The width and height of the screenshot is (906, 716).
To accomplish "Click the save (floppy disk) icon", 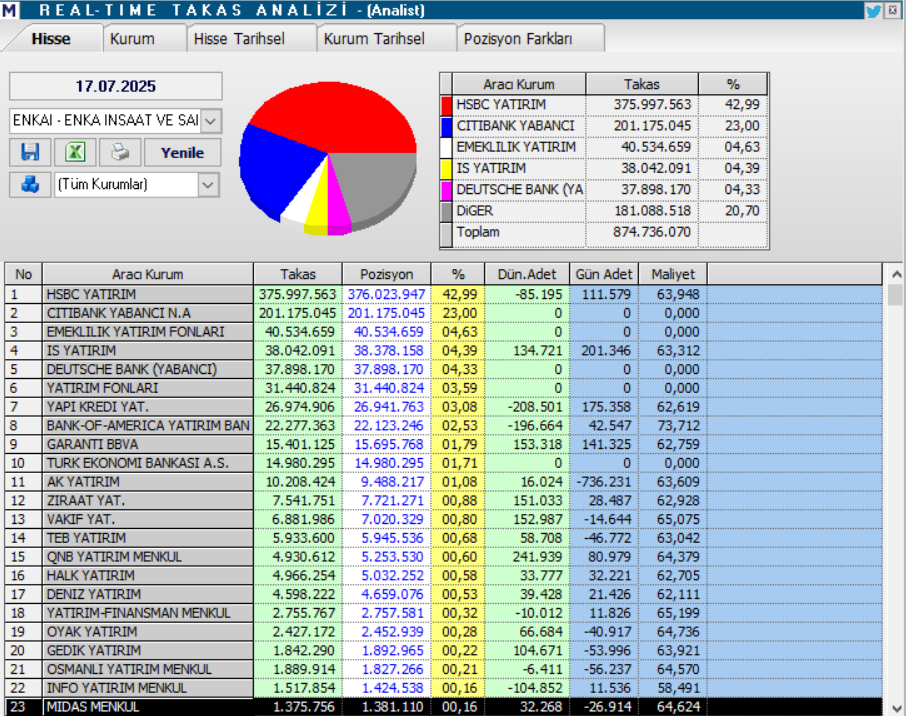I will [x=30, y=153].
